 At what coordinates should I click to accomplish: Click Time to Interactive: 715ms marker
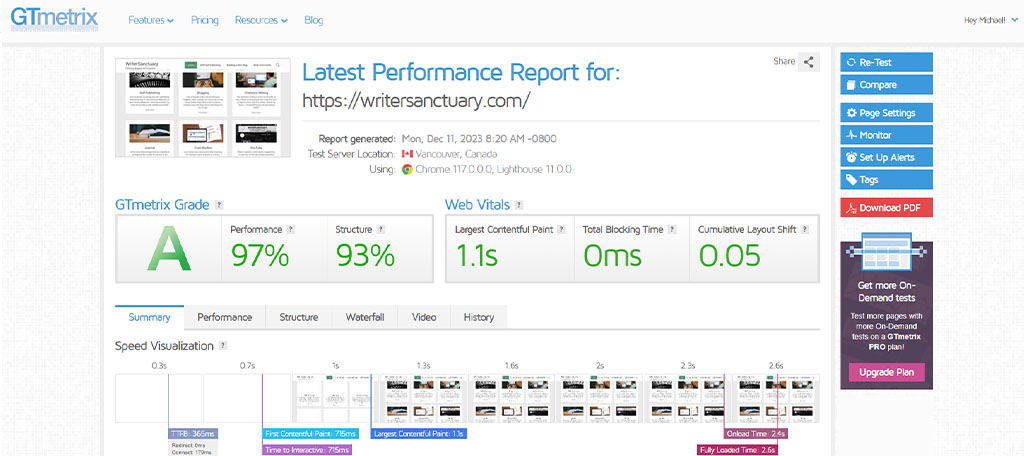coord(307,449)
